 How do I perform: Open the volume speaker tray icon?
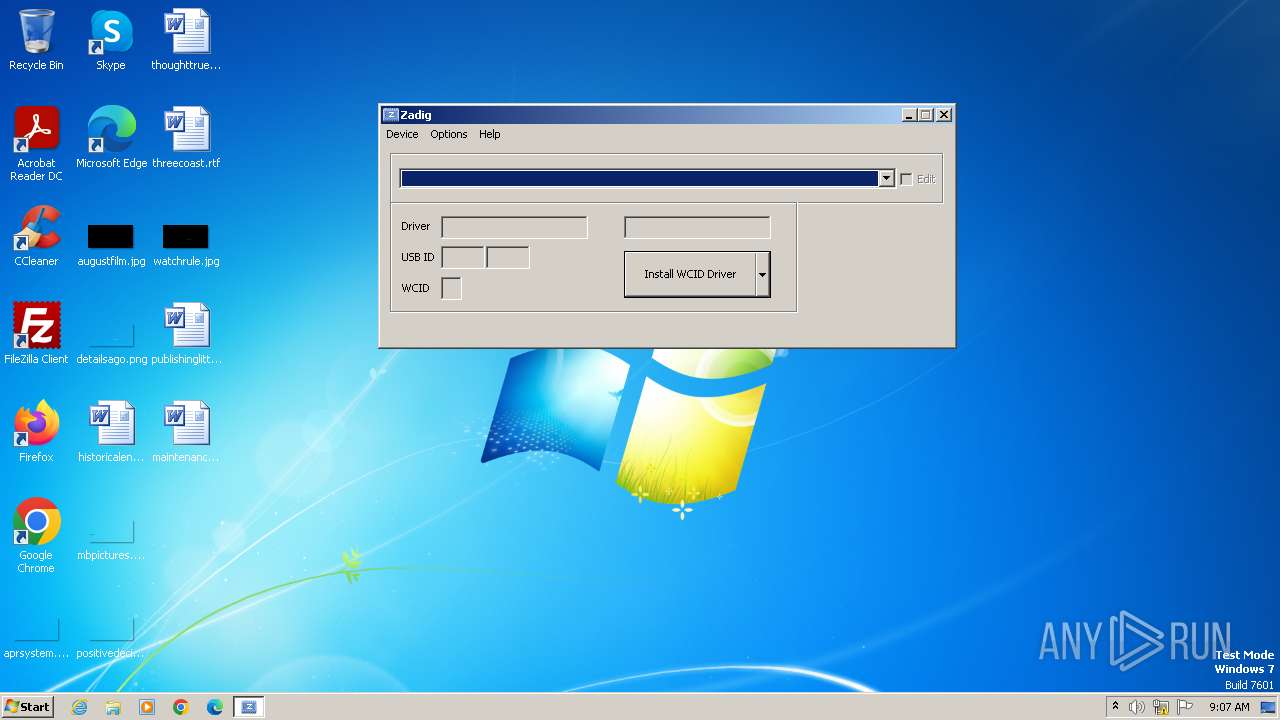click(1137, 707)
